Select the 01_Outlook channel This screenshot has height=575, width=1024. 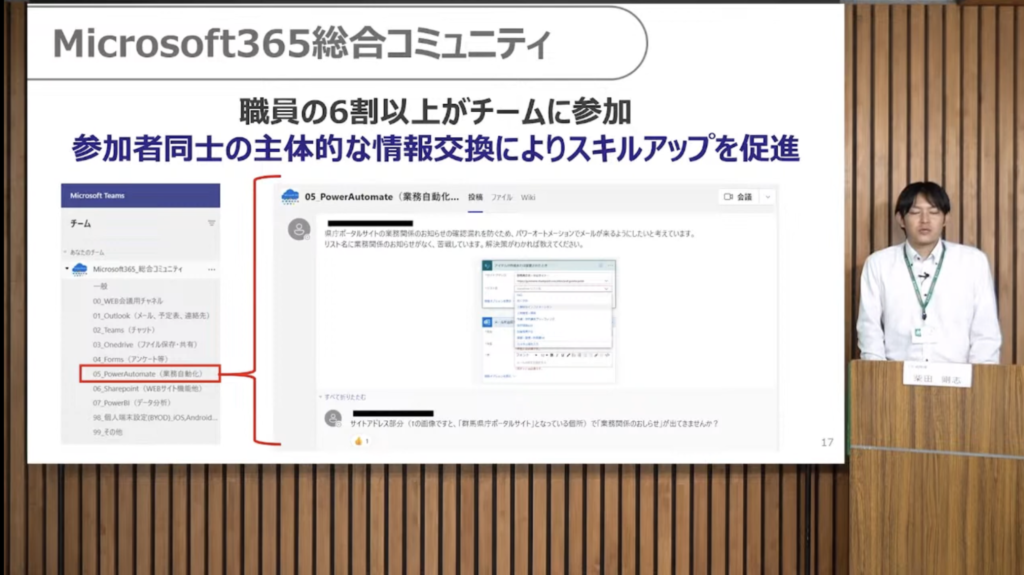point(151,316)
